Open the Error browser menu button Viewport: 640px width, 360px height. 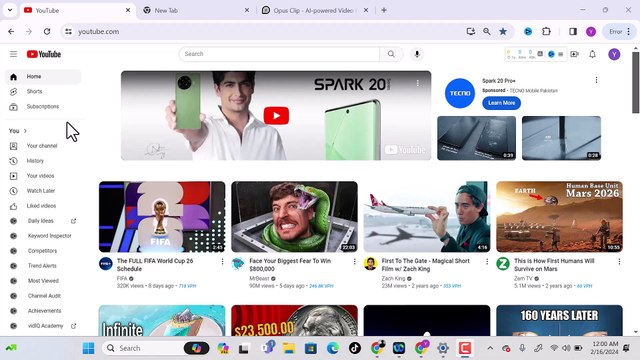pyautogui.click(x=620, y=31)
